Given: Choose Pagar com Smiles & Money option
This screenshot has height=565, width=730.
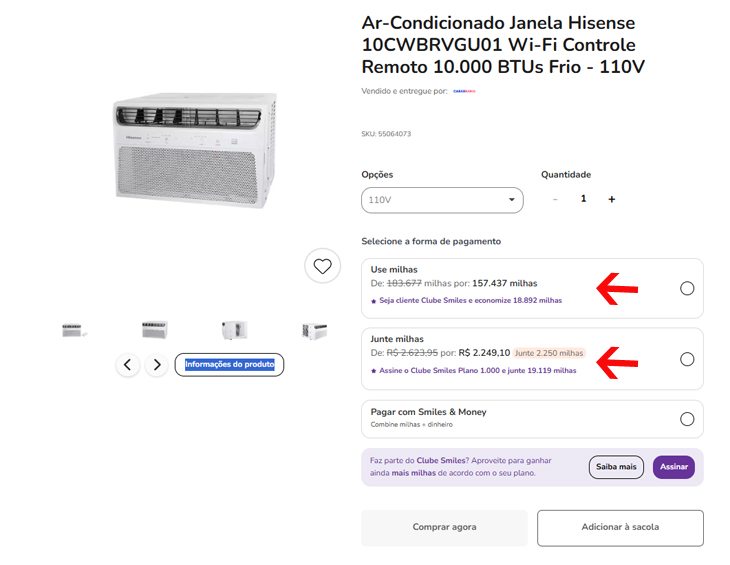Looking at the screenshot, I should point(687,419).
